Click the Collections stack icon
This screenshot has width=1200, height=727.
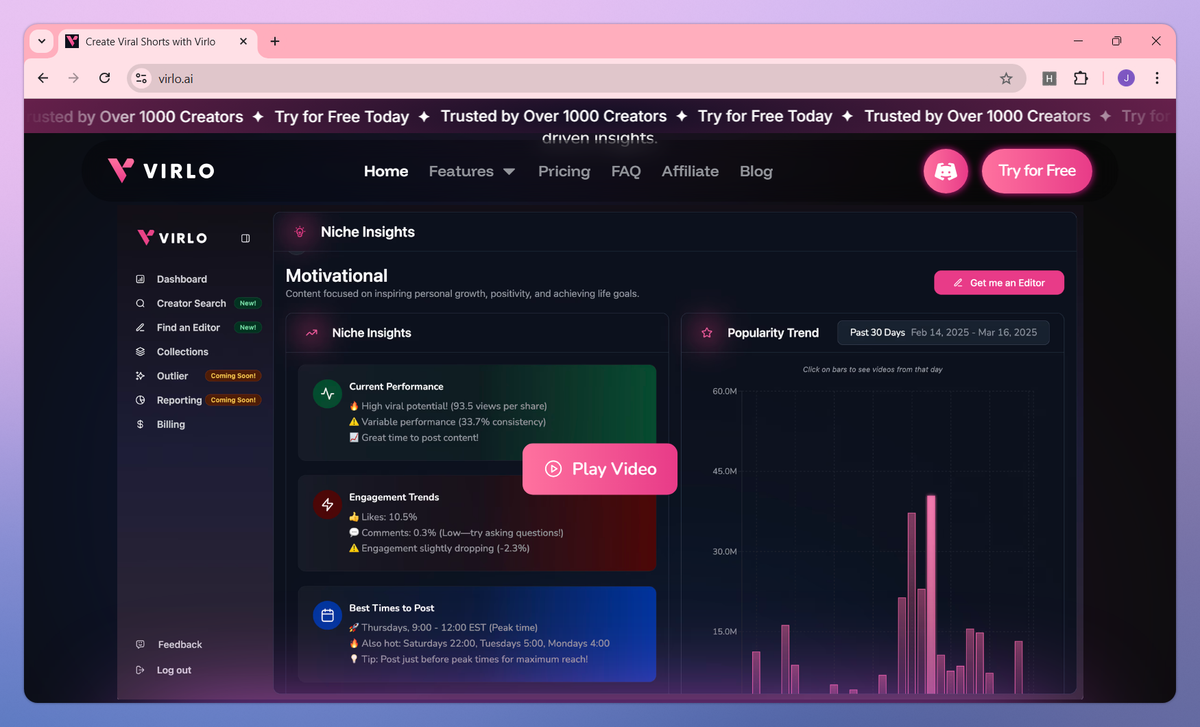coord(140,352)
